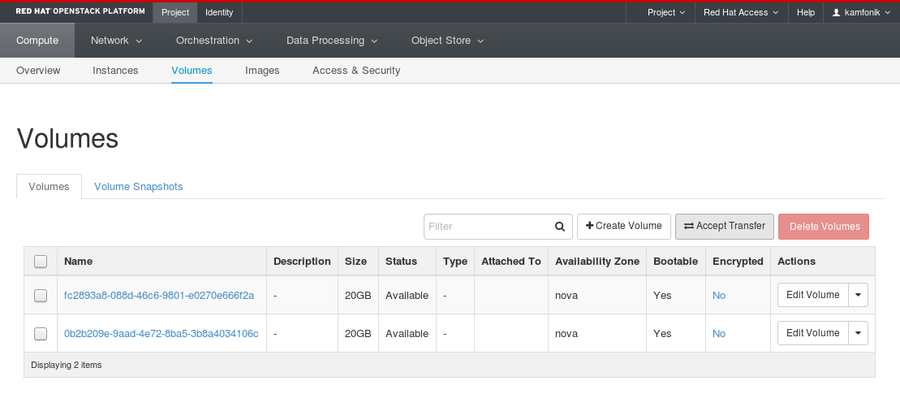Image resolution: width=900 pixels, height=394 pixels.
Task: Open actions dropdown arrow for volume fc2893a8
Action: coord(858,295)
